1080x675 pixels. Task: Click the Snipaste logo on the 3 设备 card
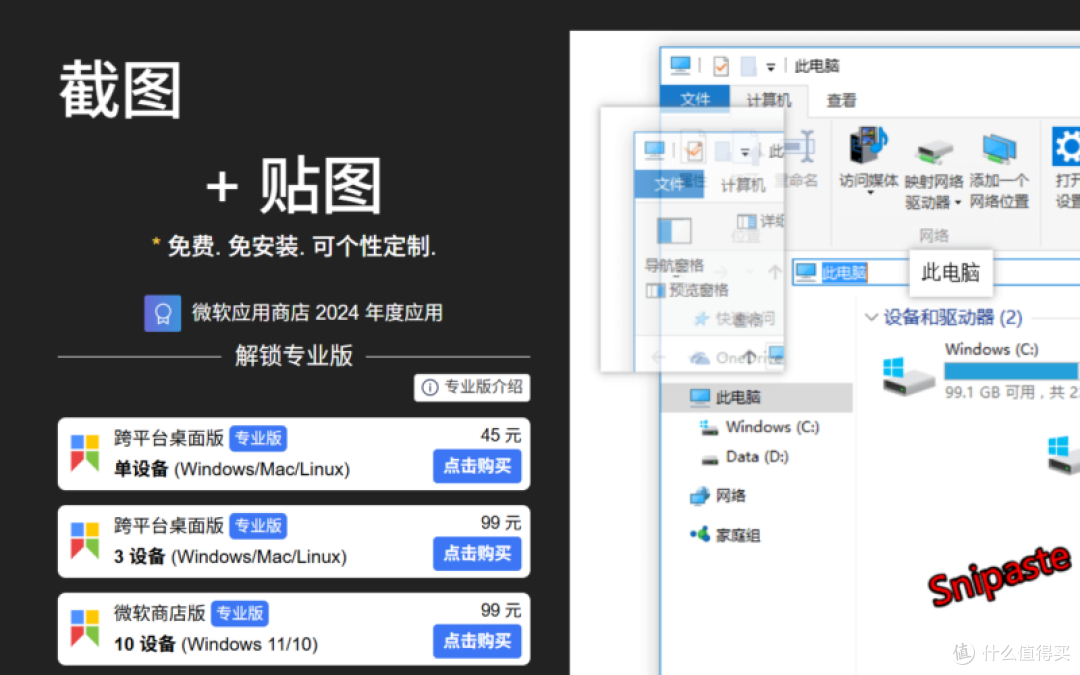[x=85, y=541]
